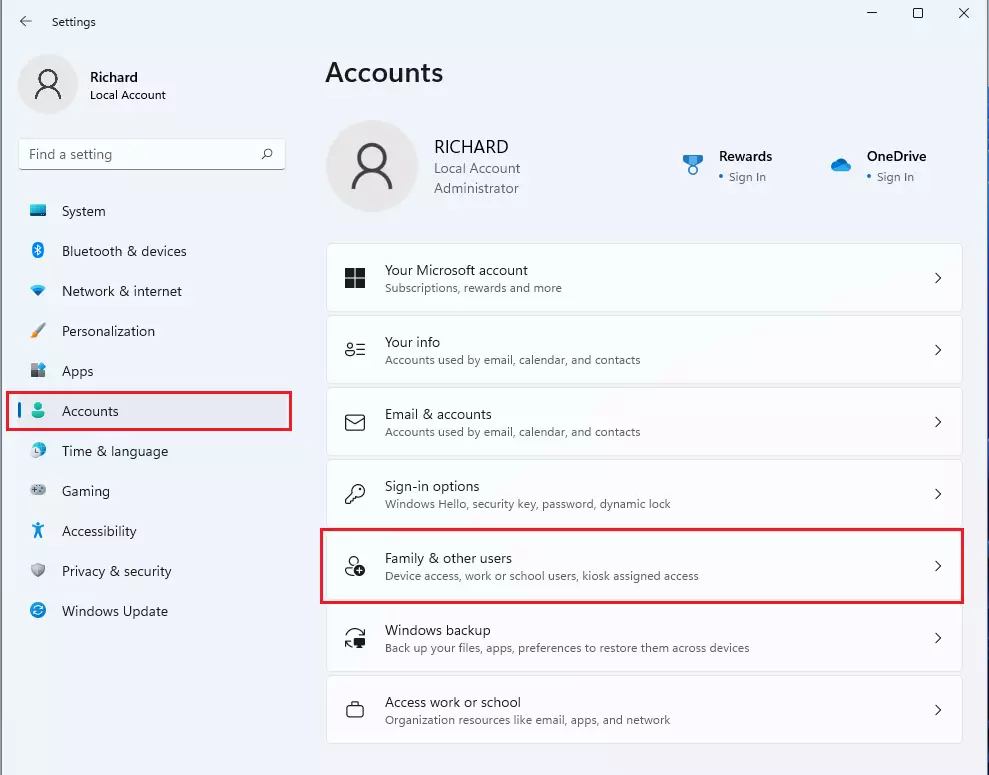Screen dimensions: 989x775
Task: Click the Accounts page heading
Action: pyautogui.click(x=384, y=73)
